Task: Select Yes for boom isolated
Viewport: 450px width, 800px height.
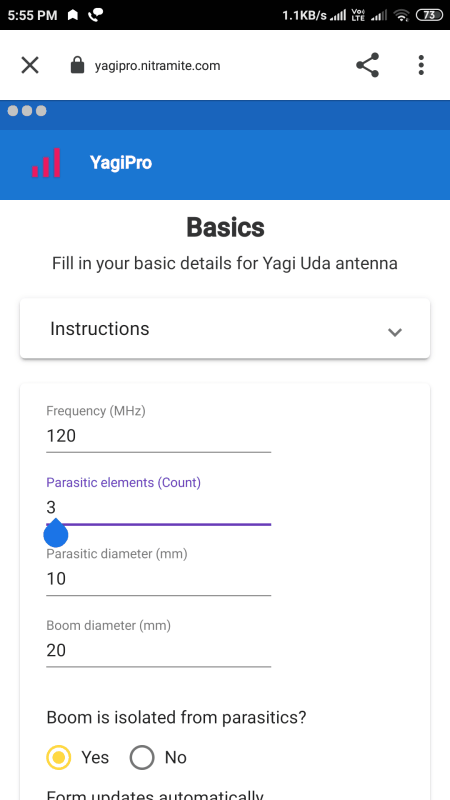Action: (58, 757)
